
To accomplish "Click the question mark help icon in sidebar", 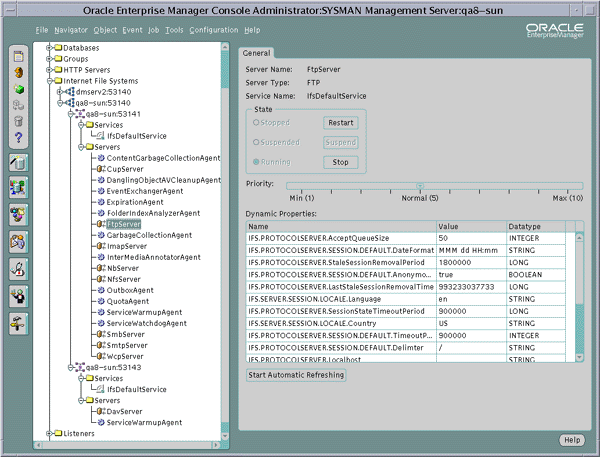I will (18, 137).
